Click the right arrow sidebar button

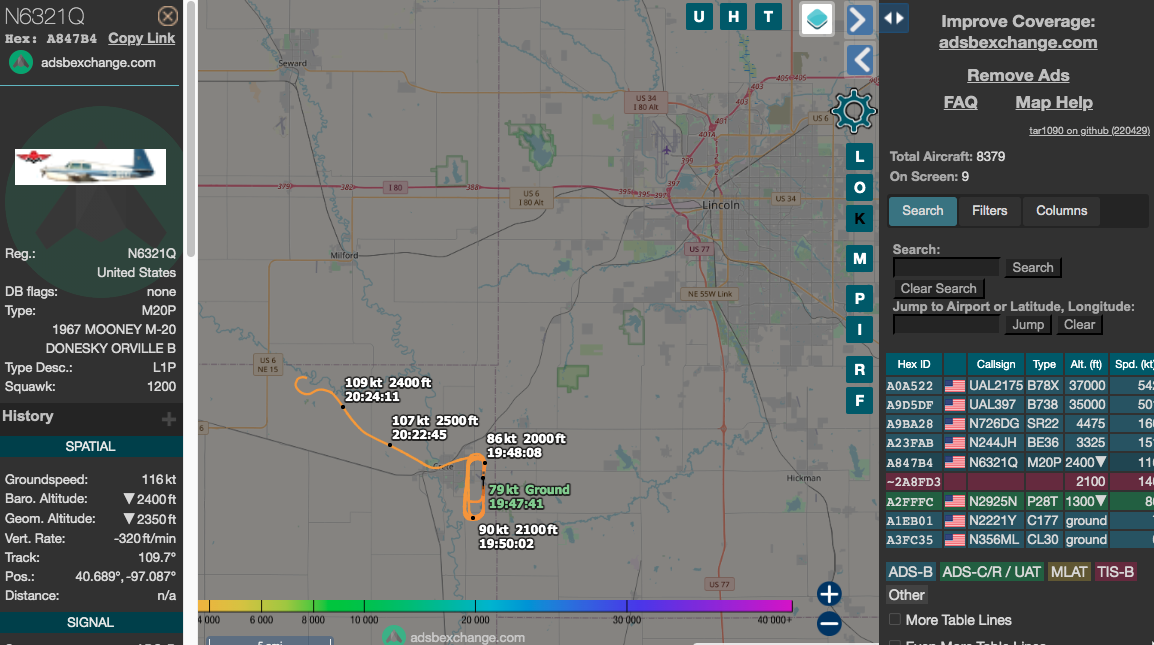pyautogui.click(x=859, y=20)
